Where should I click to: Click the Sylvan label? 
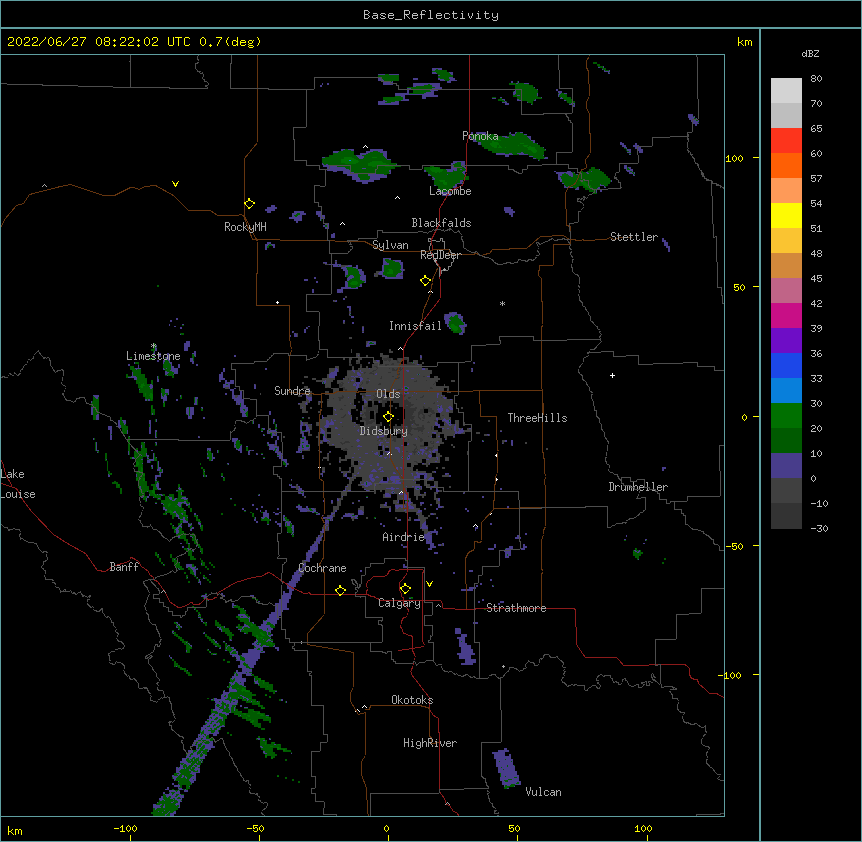click(x=390, y=245)
